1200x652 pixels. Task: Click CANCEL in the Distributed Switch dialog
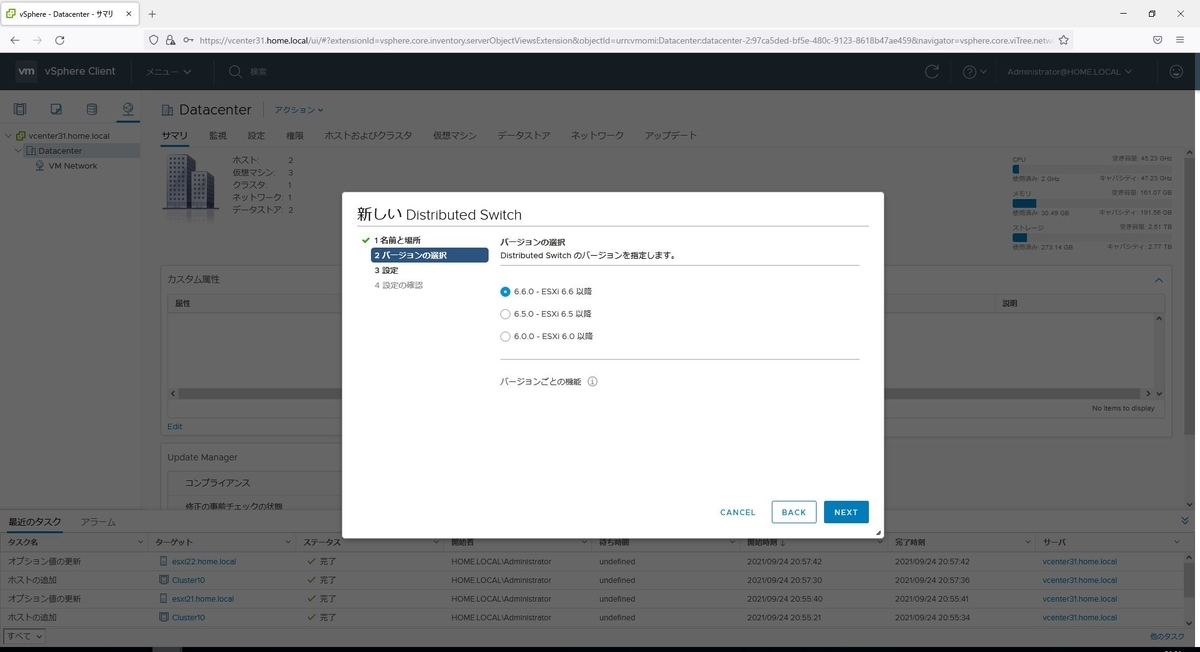tap(738, 512)
